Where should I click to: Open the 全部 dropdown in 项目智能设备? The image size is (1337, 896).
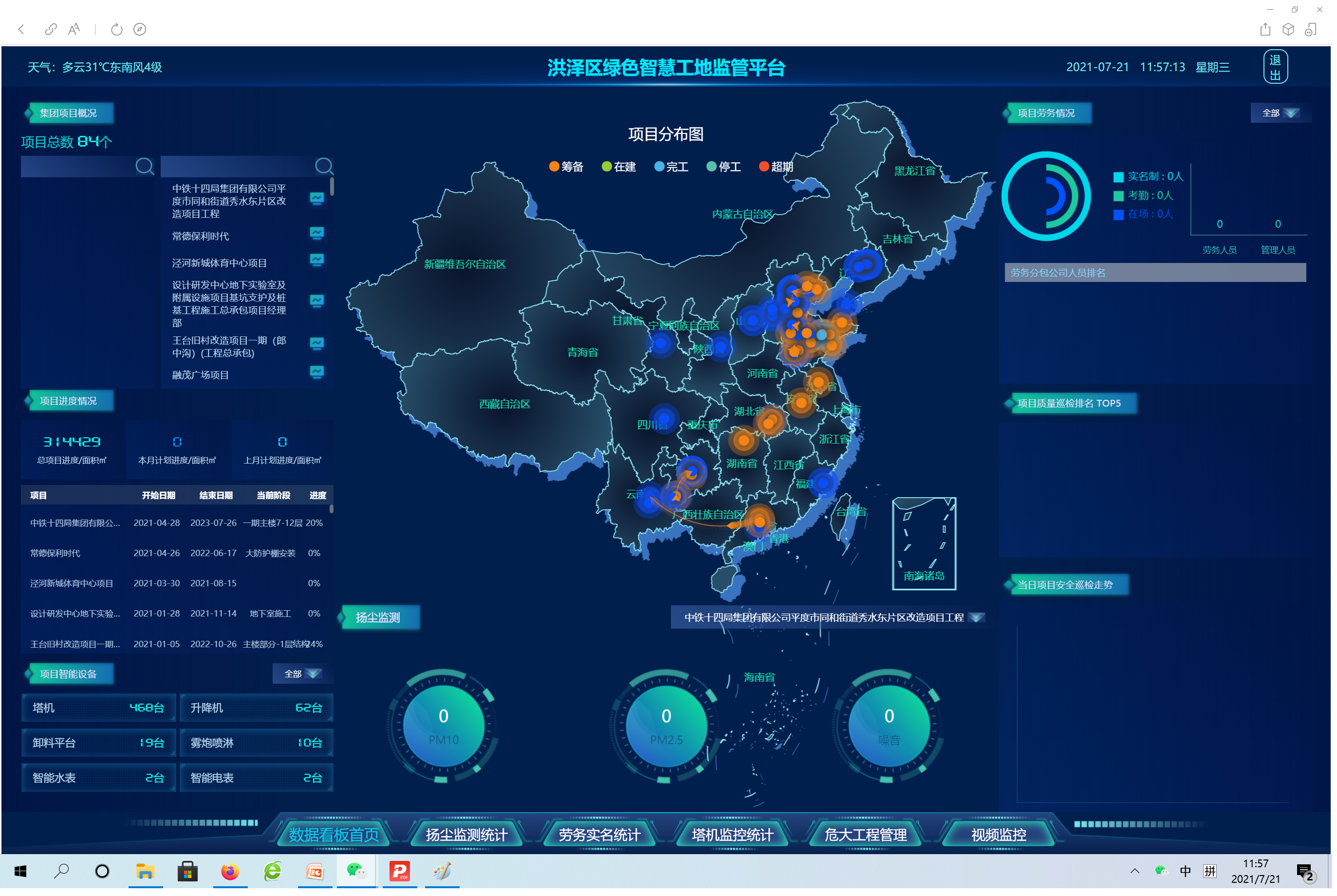(302, 674)
